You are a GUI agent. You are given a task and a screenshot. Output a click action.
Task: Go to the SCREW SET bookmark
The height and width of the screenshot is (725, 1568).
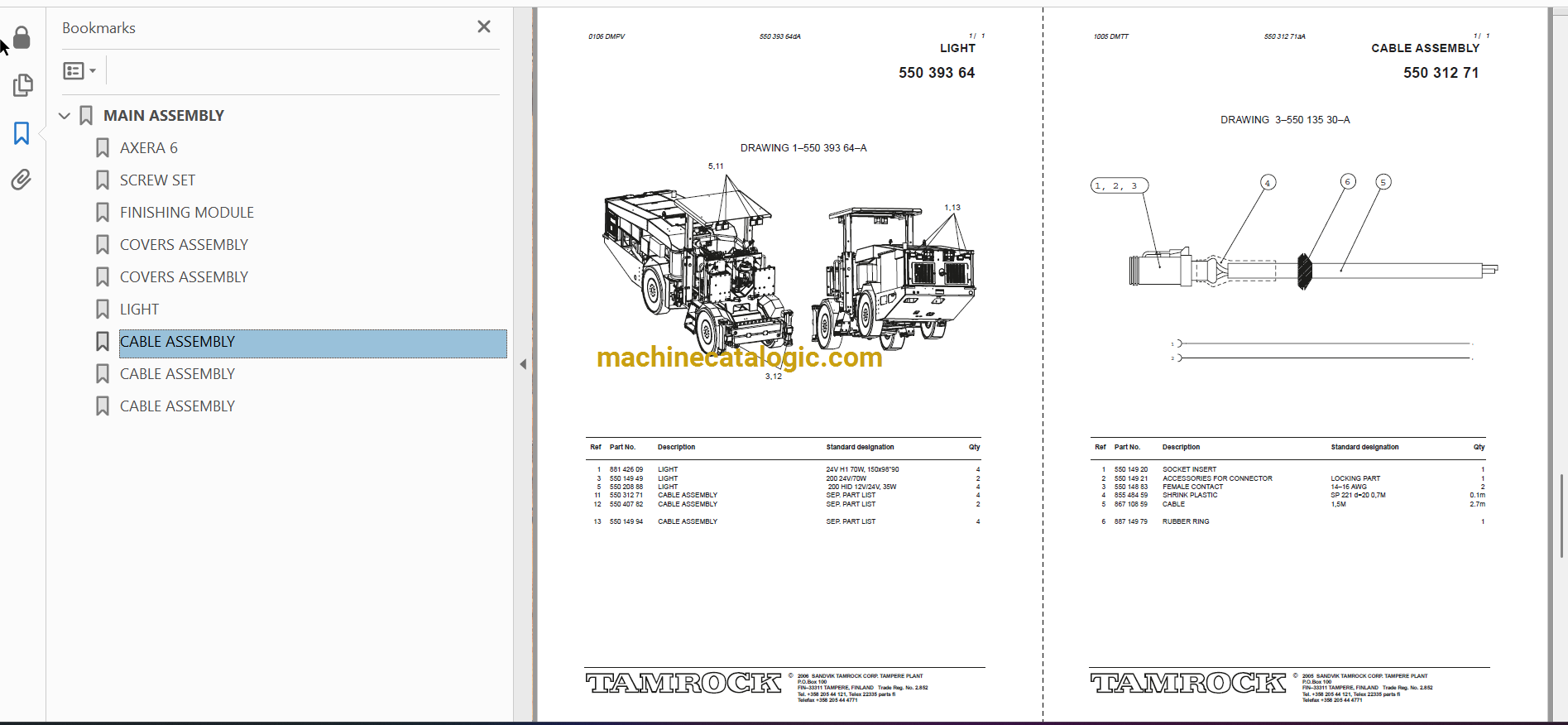[157, 180]
